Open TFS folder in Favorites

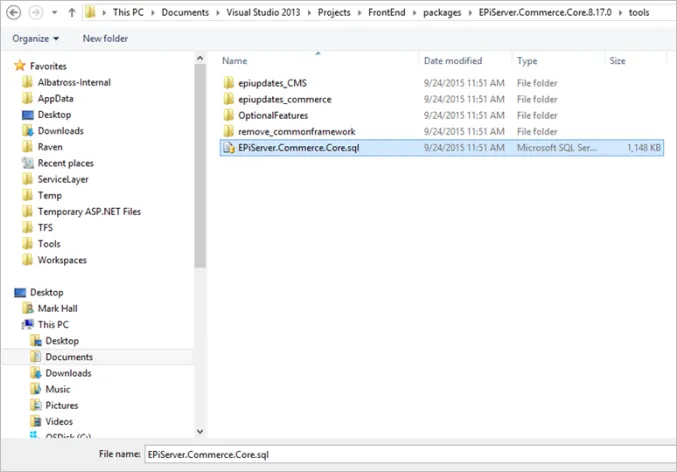[45, 228]
